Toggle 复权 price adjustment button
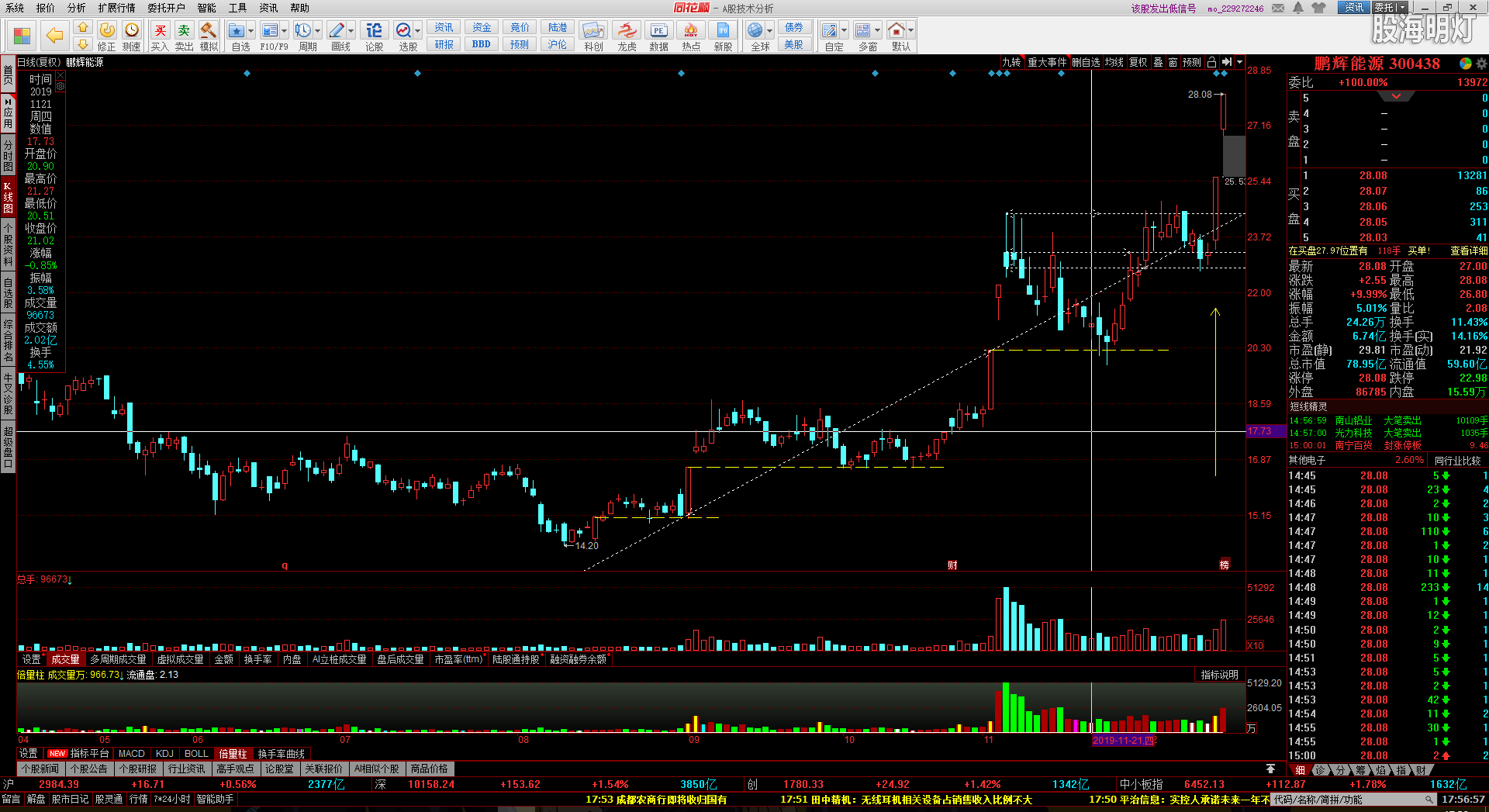The width and height of the screenshot is (1489, 812). 1138,62
